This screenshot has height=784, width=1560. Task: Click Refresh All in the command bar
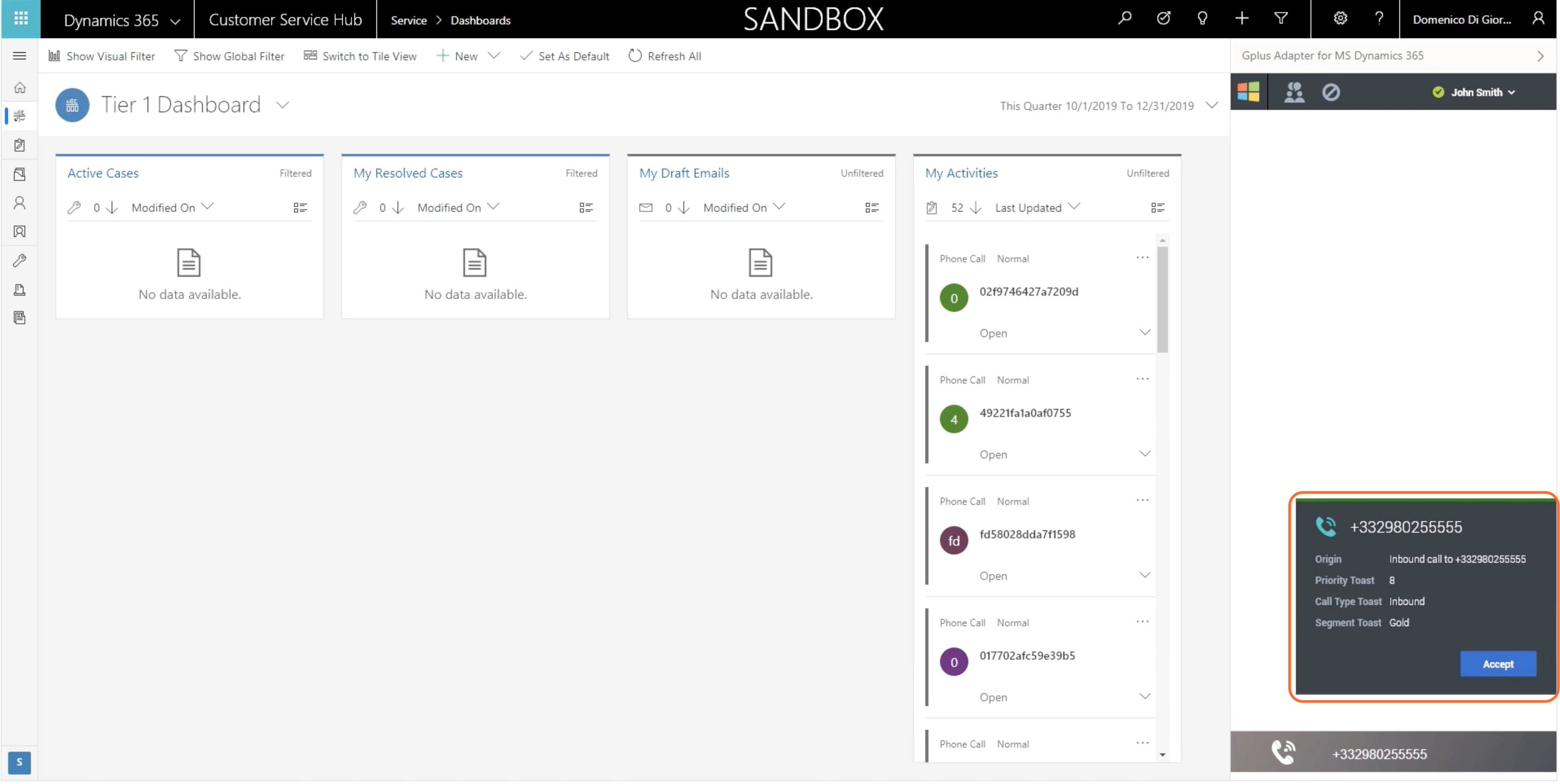click(x=664, y=56)
